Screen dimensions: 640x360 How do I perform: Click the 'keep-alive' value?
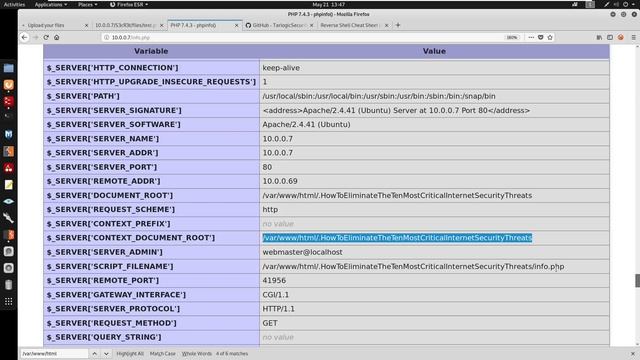point(281,68)
